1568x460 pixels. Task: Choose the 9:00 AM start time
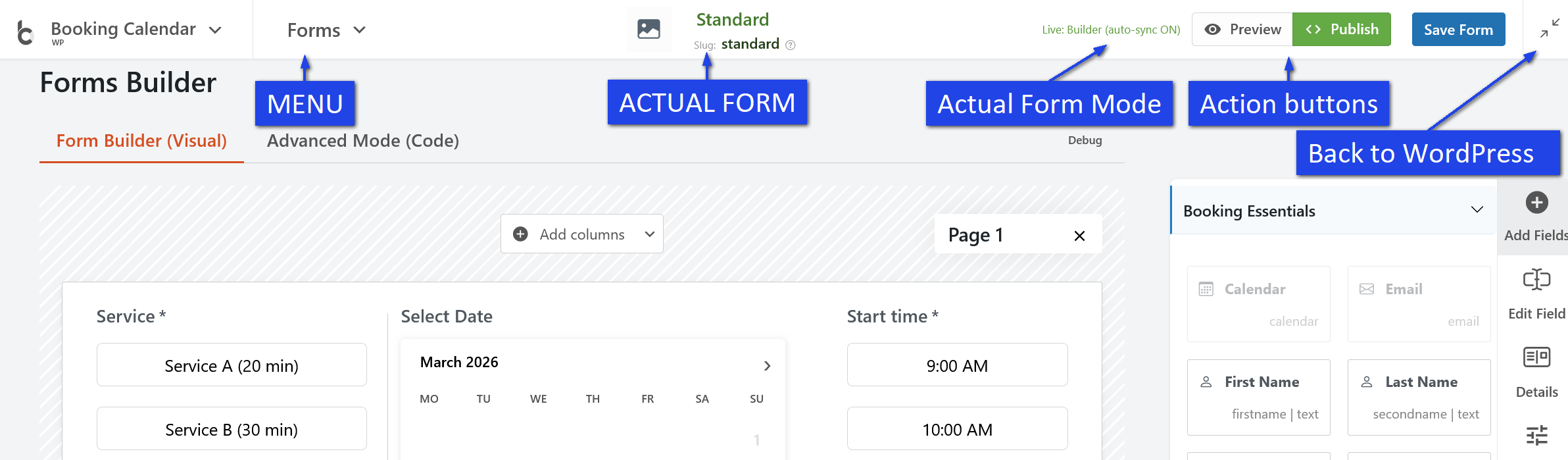coord(957,365)
